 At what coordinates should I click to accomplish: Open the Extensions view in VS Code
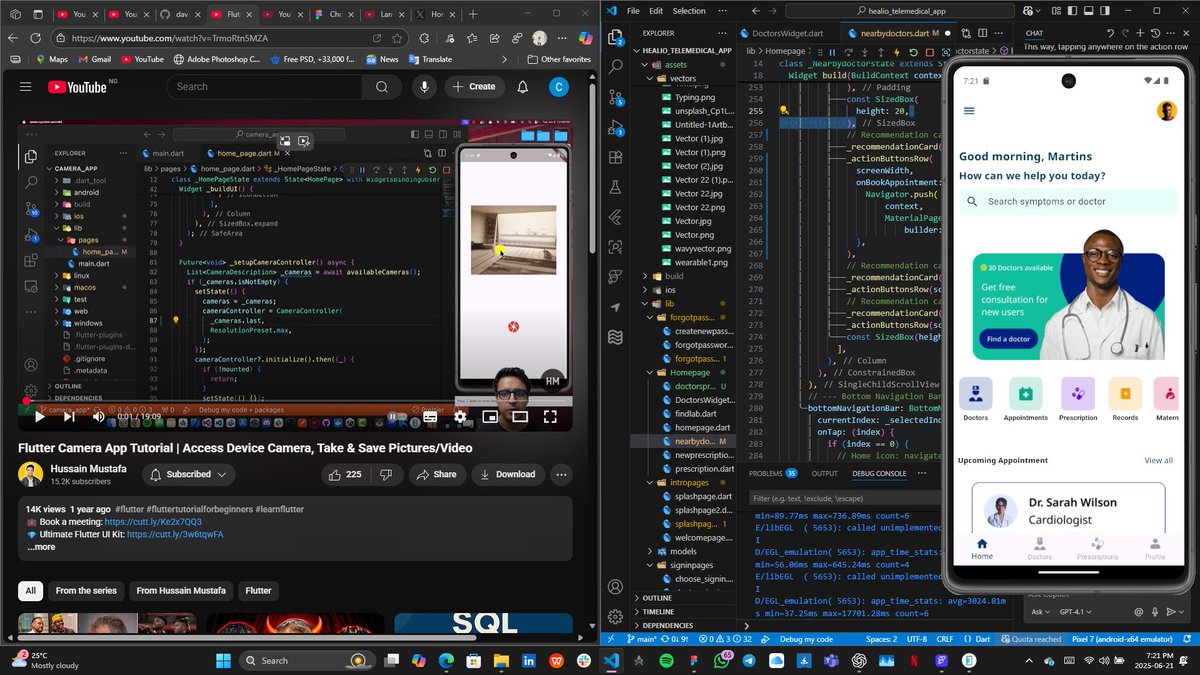click(x=615, y=158)
